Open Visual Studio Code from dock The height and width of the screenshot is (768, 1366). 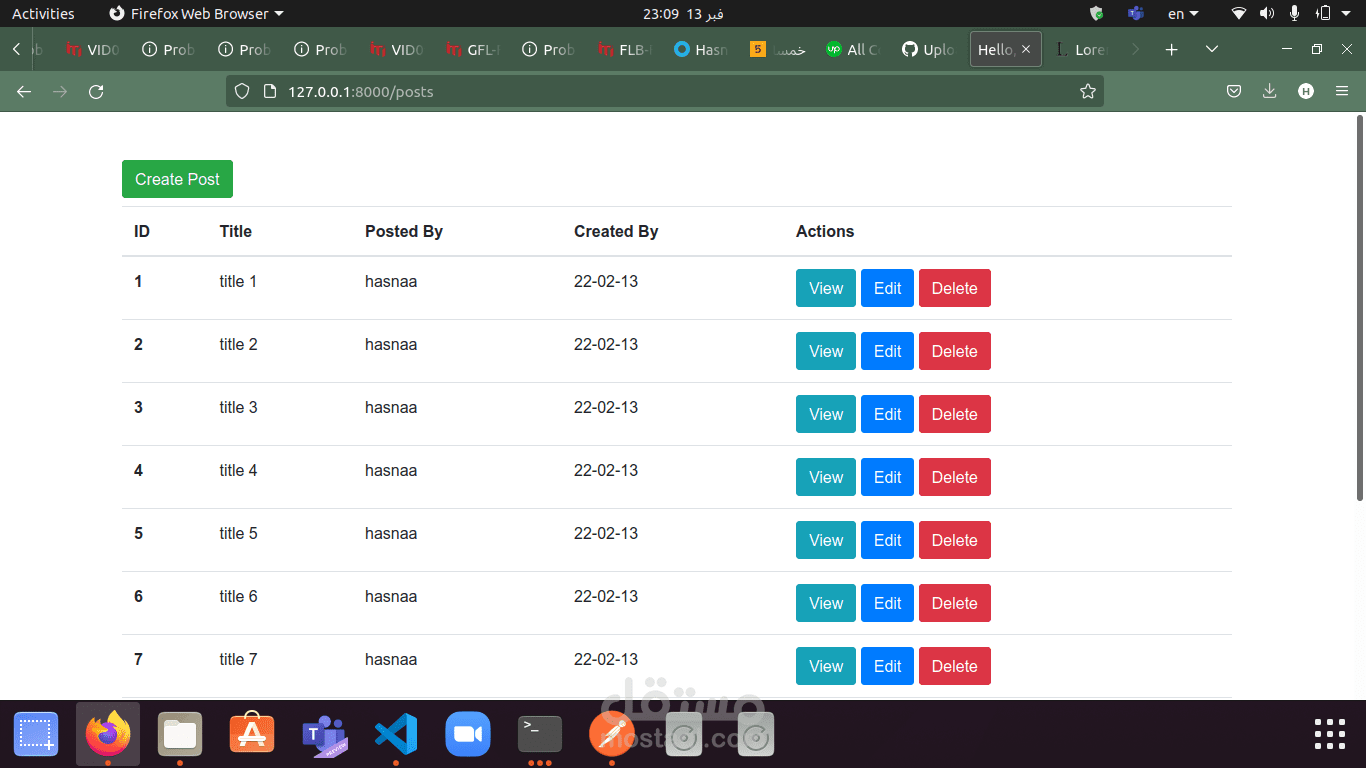pos(396,735)
